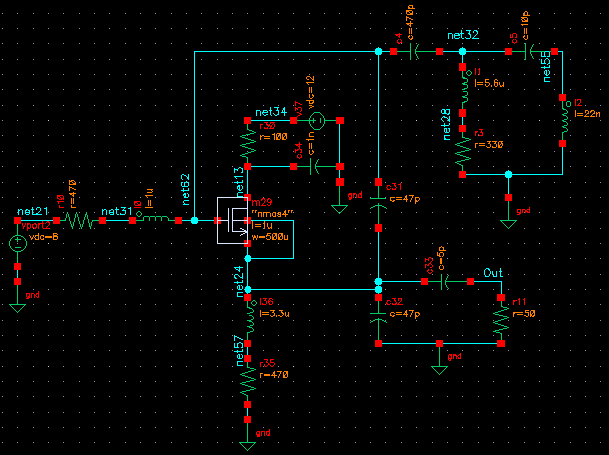Select inductor l36 coil symbol

pyautogui.click(x=250, y=320)
